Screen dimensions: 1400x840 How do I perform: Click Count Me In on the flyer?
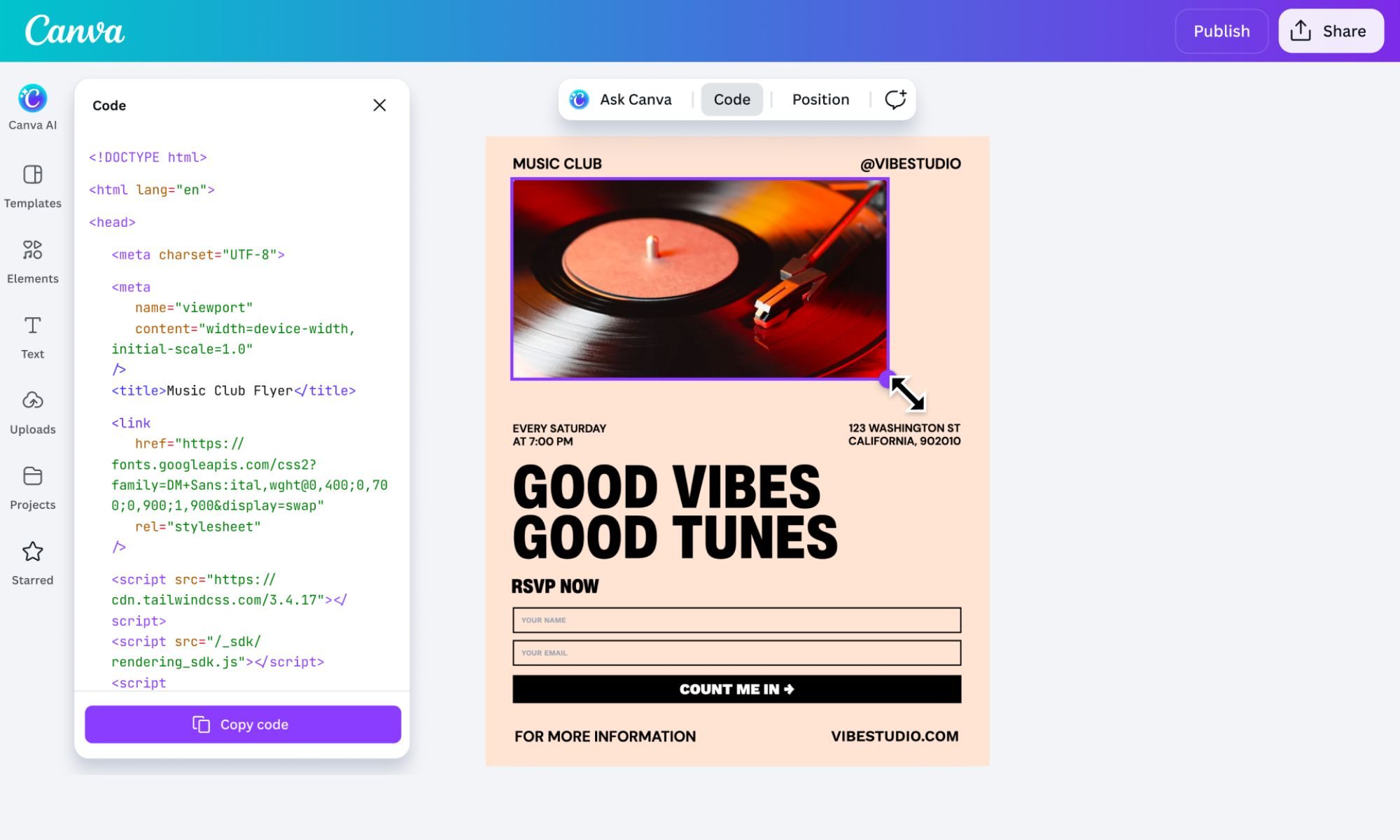[x=736, y=689]
